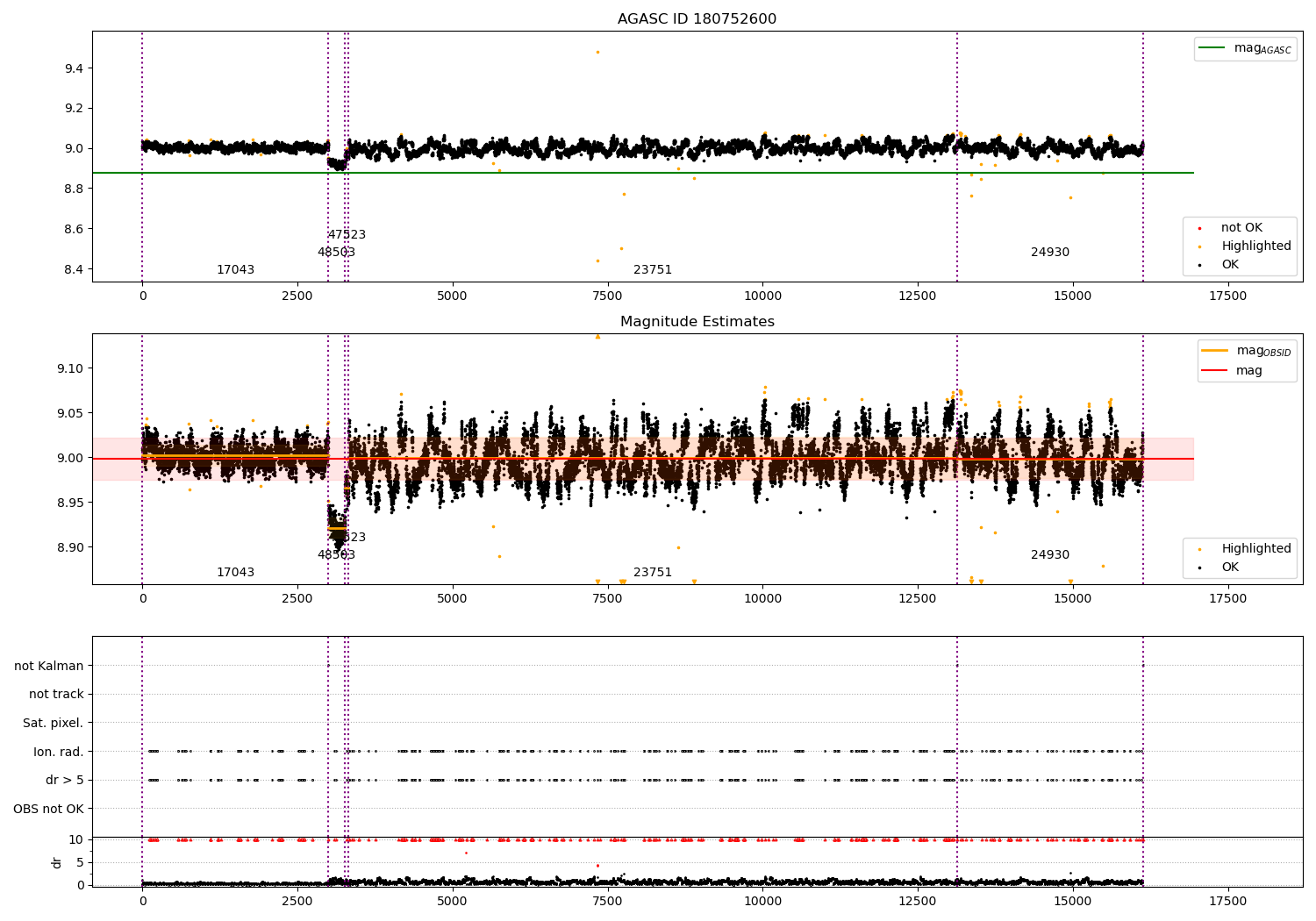Click the "Ion. rad." row label
The width and height of the screenshot is (1316, 921).
[x=59, y=752]
